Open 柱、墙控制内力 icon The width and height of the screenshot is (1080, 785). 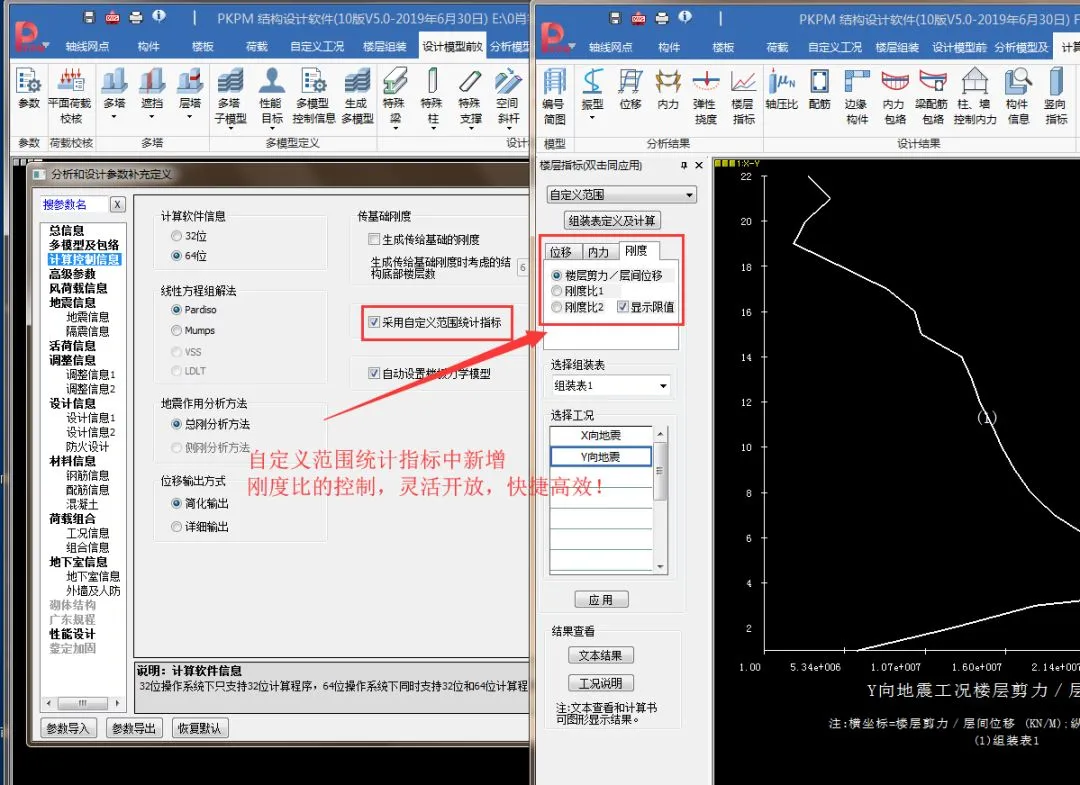[x=975, y=96]
